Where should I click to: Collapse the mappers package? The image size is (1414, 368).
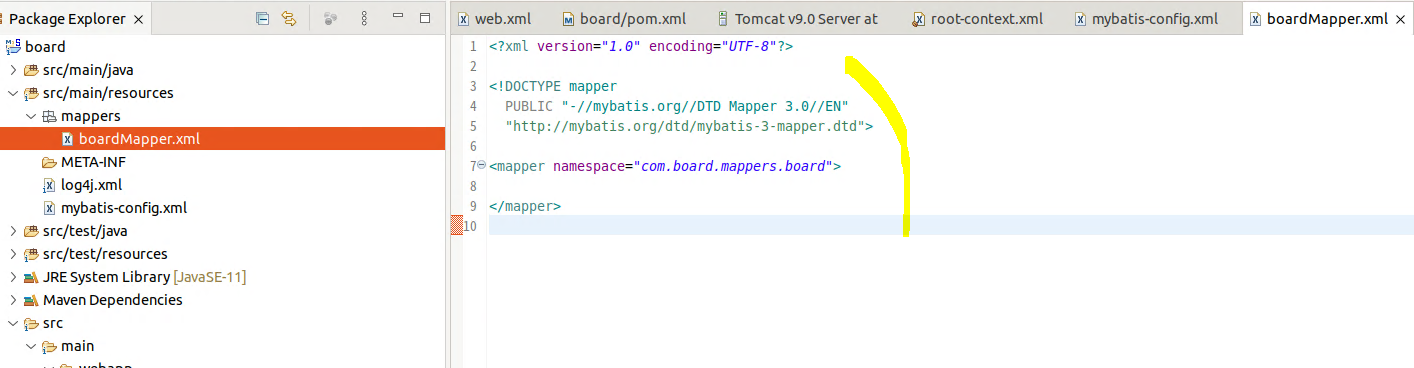(31, 116)
